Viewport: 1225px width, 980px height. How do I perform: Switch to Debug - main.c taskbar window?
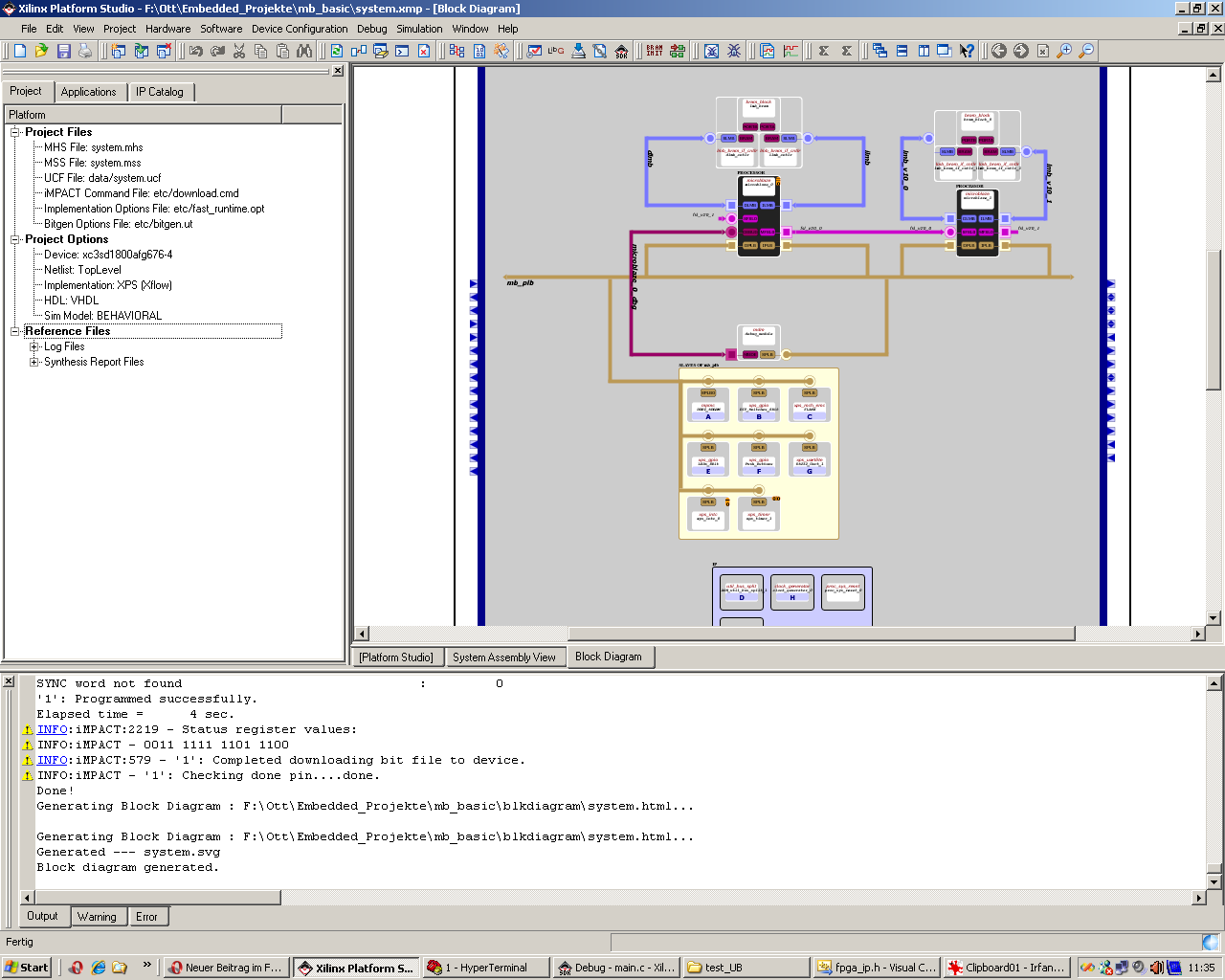pyautogui.click(x=616, y=968)
